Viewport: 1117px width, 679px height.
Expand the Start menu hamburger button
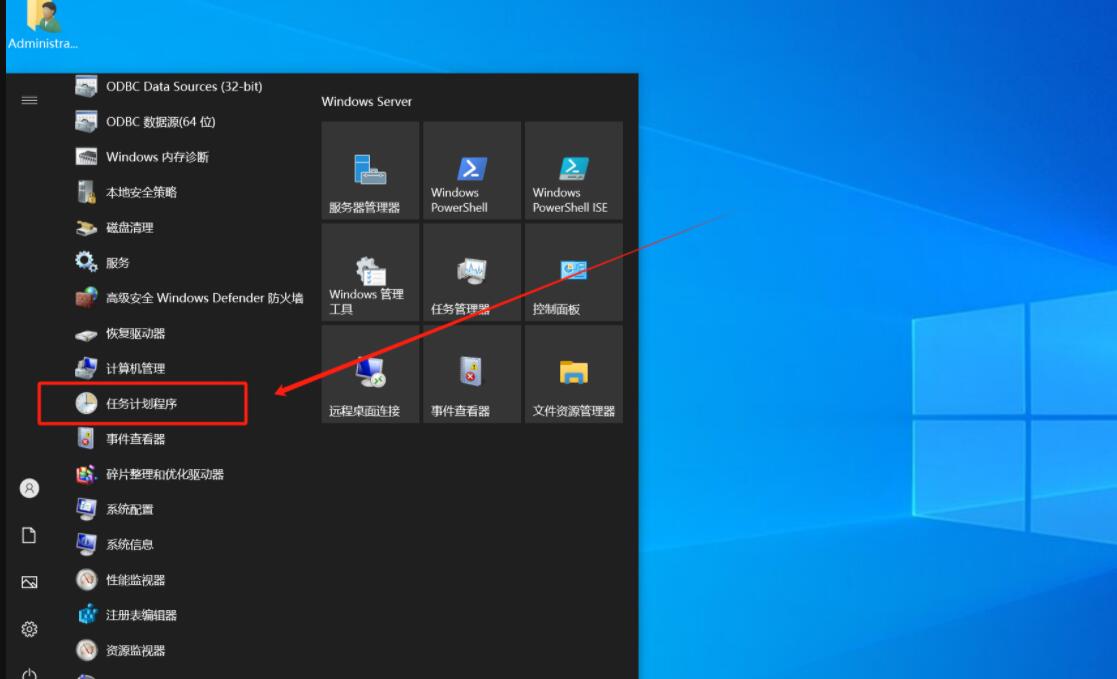pos(29,100)
